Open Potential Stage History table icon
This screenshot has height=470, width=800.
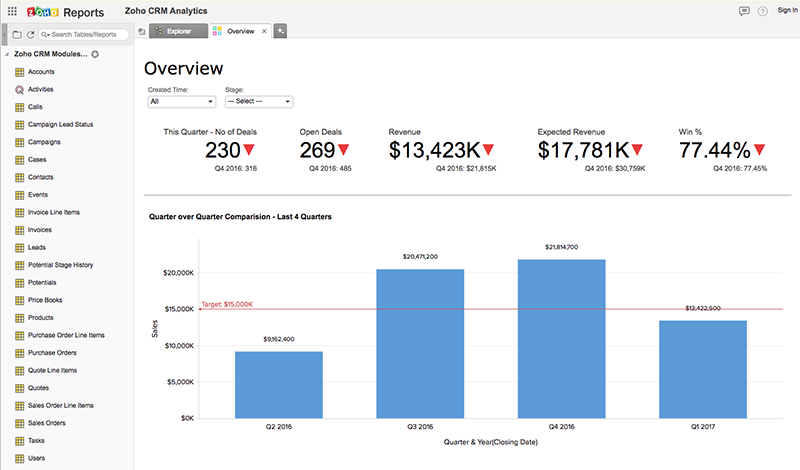click(x=19, y=265)
